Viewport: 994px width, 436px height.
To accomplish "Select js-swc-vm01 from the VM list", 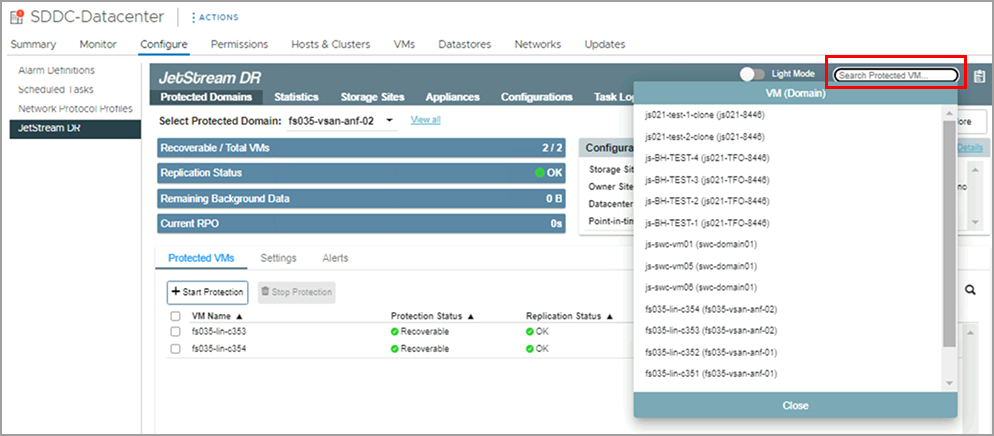I will pos(699,244).
